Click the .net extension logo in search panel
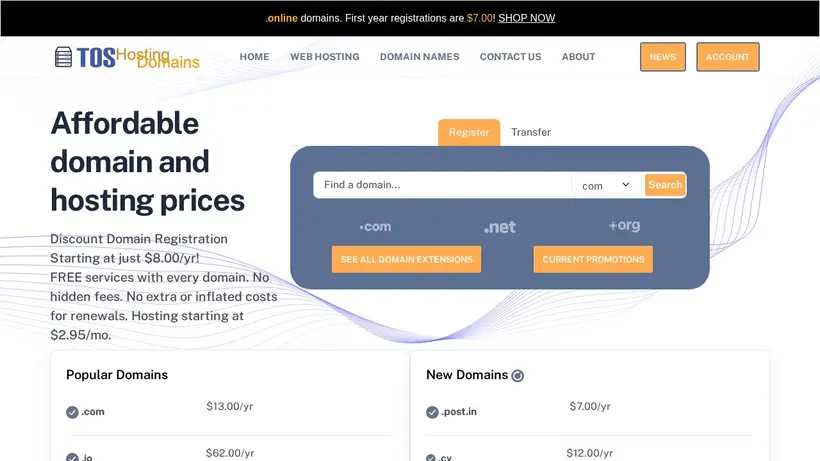The image size is (820, 461). [499, 227]
